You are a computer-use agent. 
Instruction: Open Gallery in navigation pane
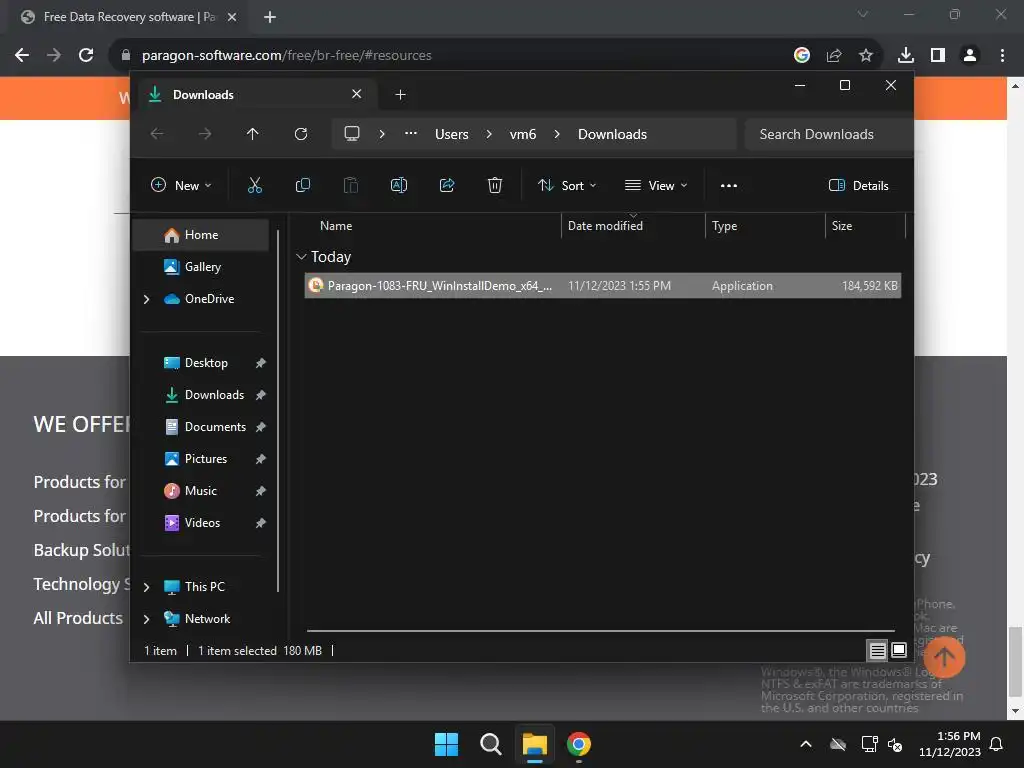point(200,266)
